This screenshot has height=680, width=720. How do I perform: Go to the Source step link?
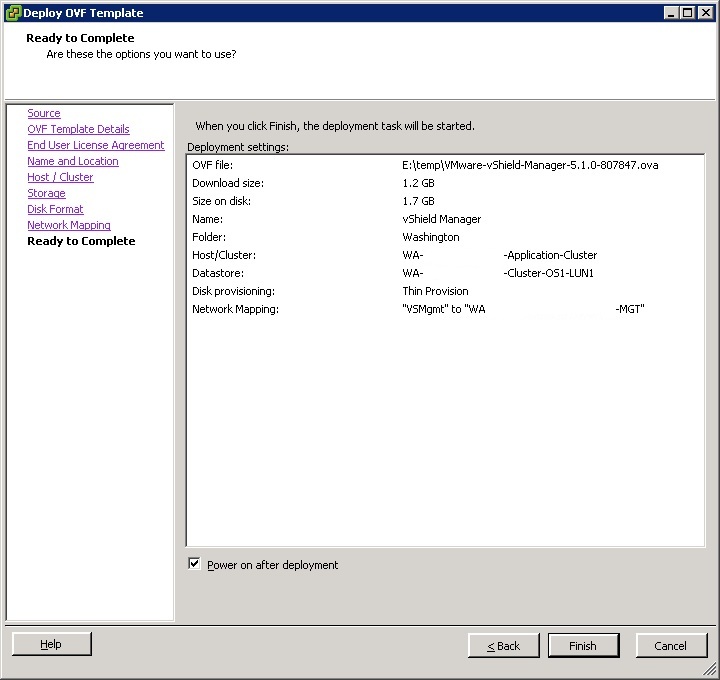pyautogui.click(x=44, y=114)
